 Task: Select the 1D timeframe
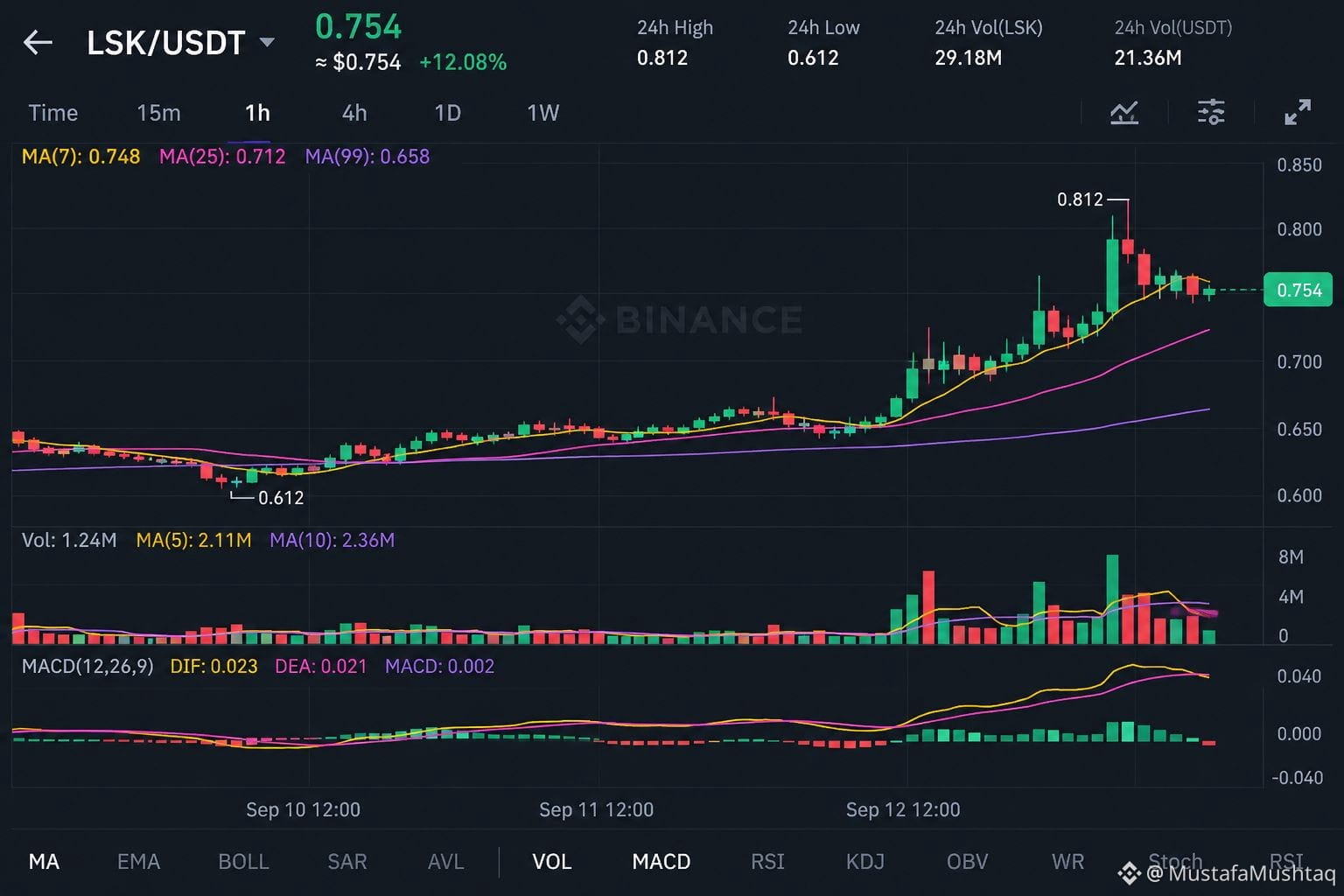coord(447,113)
